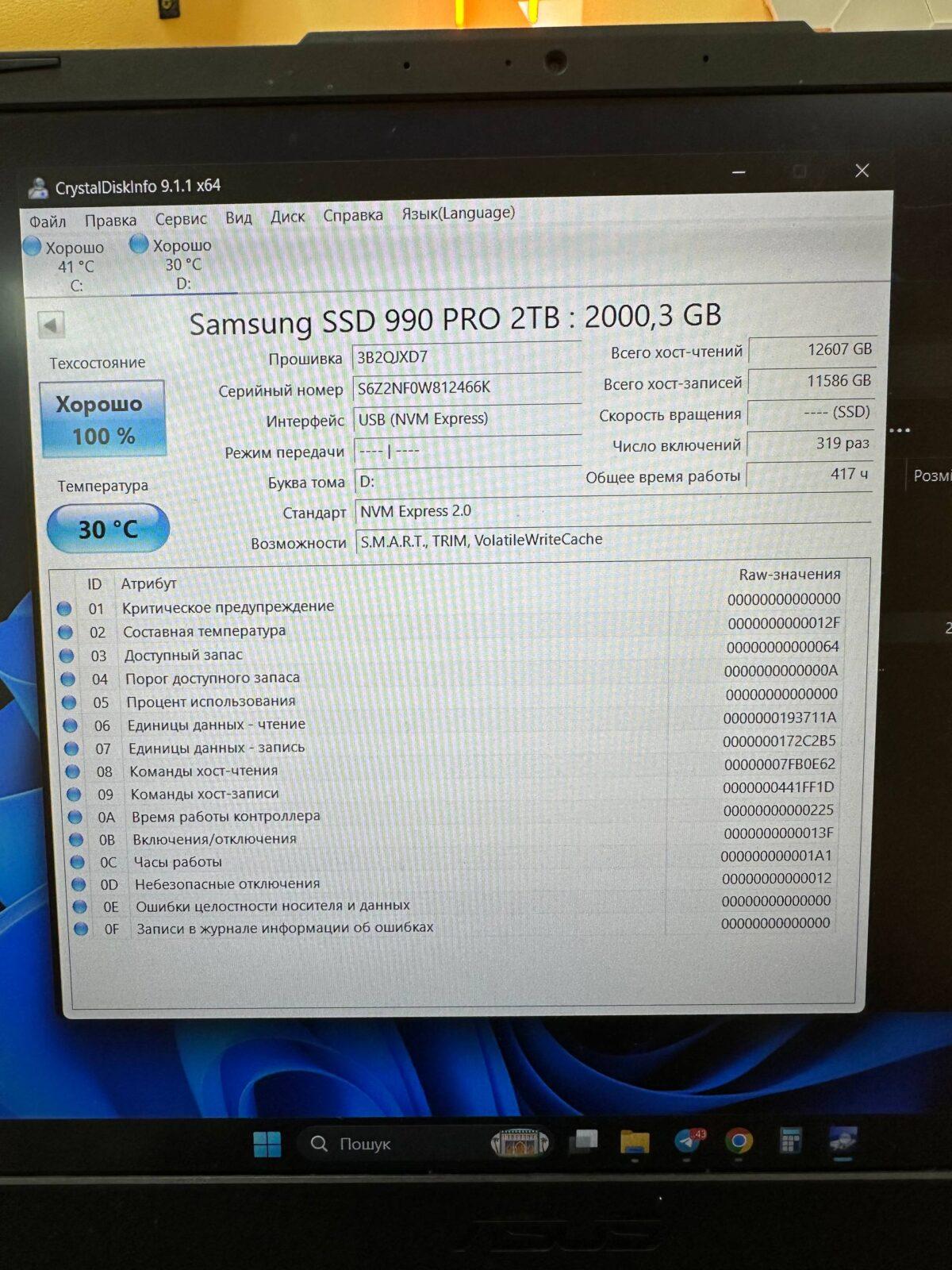The image size is (952, 1270).
Task: Click the Прошивка field 3B2QJXD7
Action: (x=466, y=356)
